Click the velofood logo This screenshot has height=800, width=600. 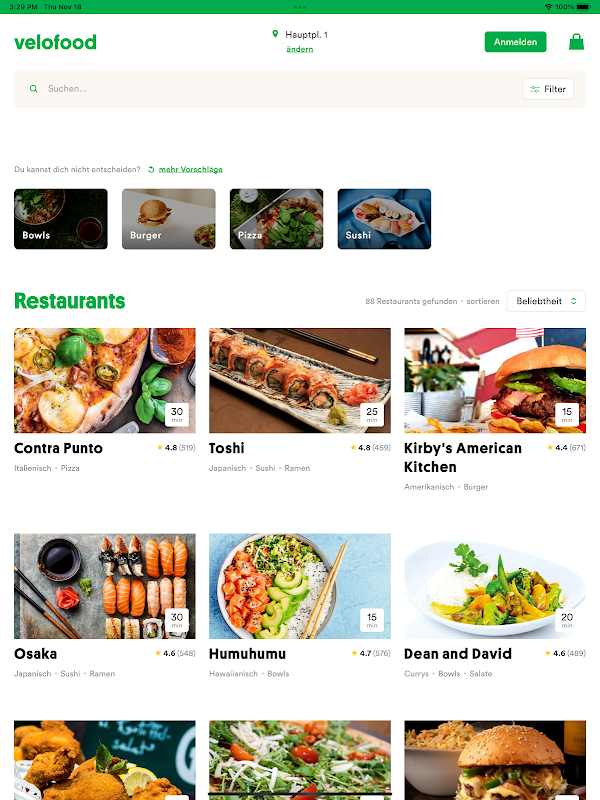pos(55,42)
